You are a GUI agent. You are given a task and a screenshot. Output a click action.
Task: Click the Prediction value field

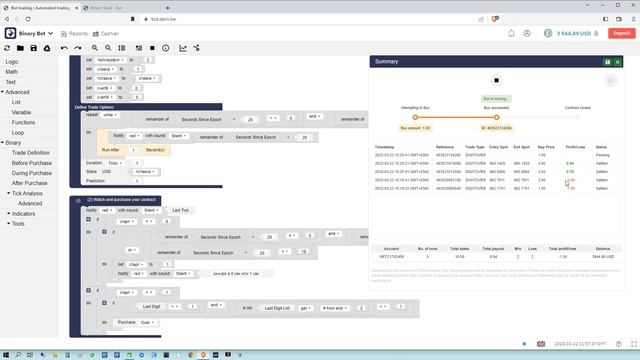point(137,181)
